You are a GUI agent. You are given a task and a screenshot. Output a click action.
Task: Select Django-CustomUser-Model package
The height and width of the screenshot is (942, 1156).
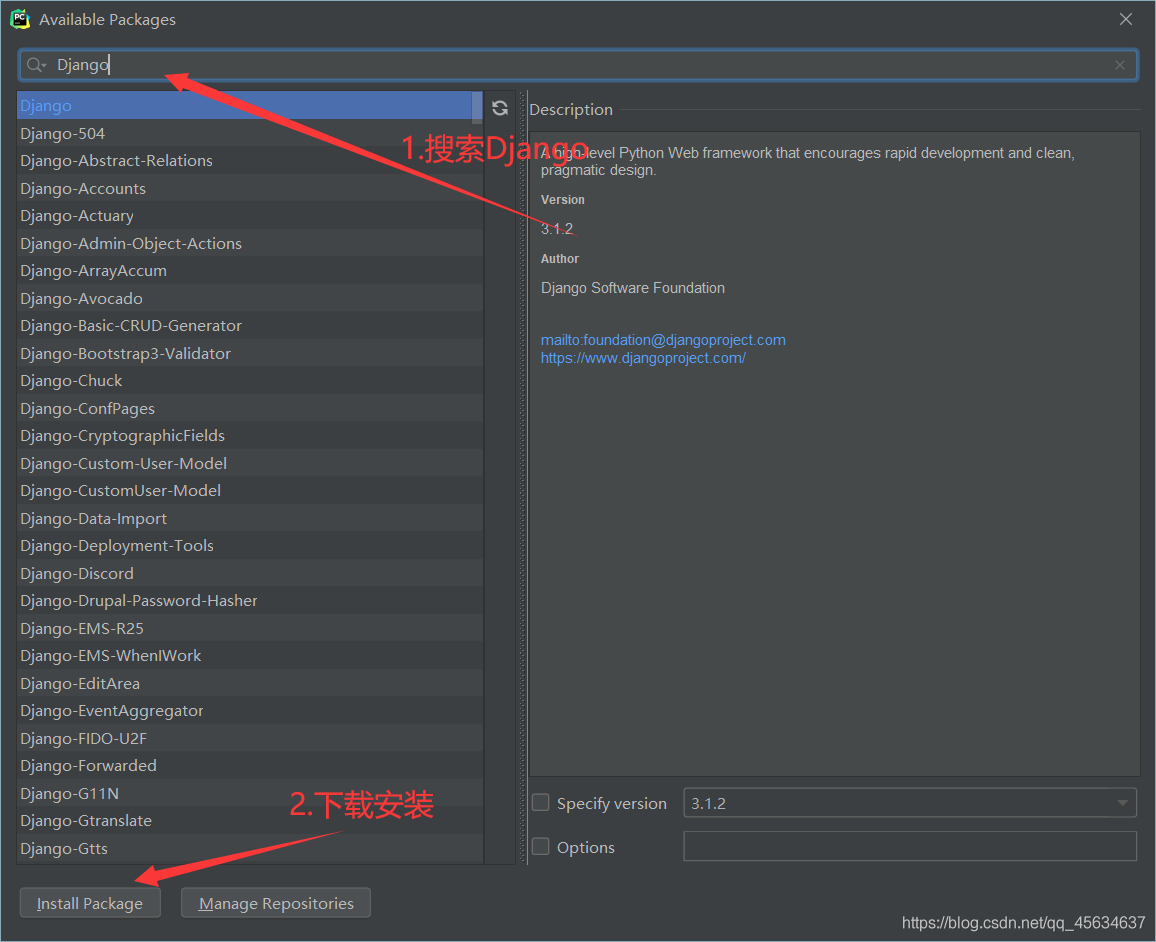250,491
